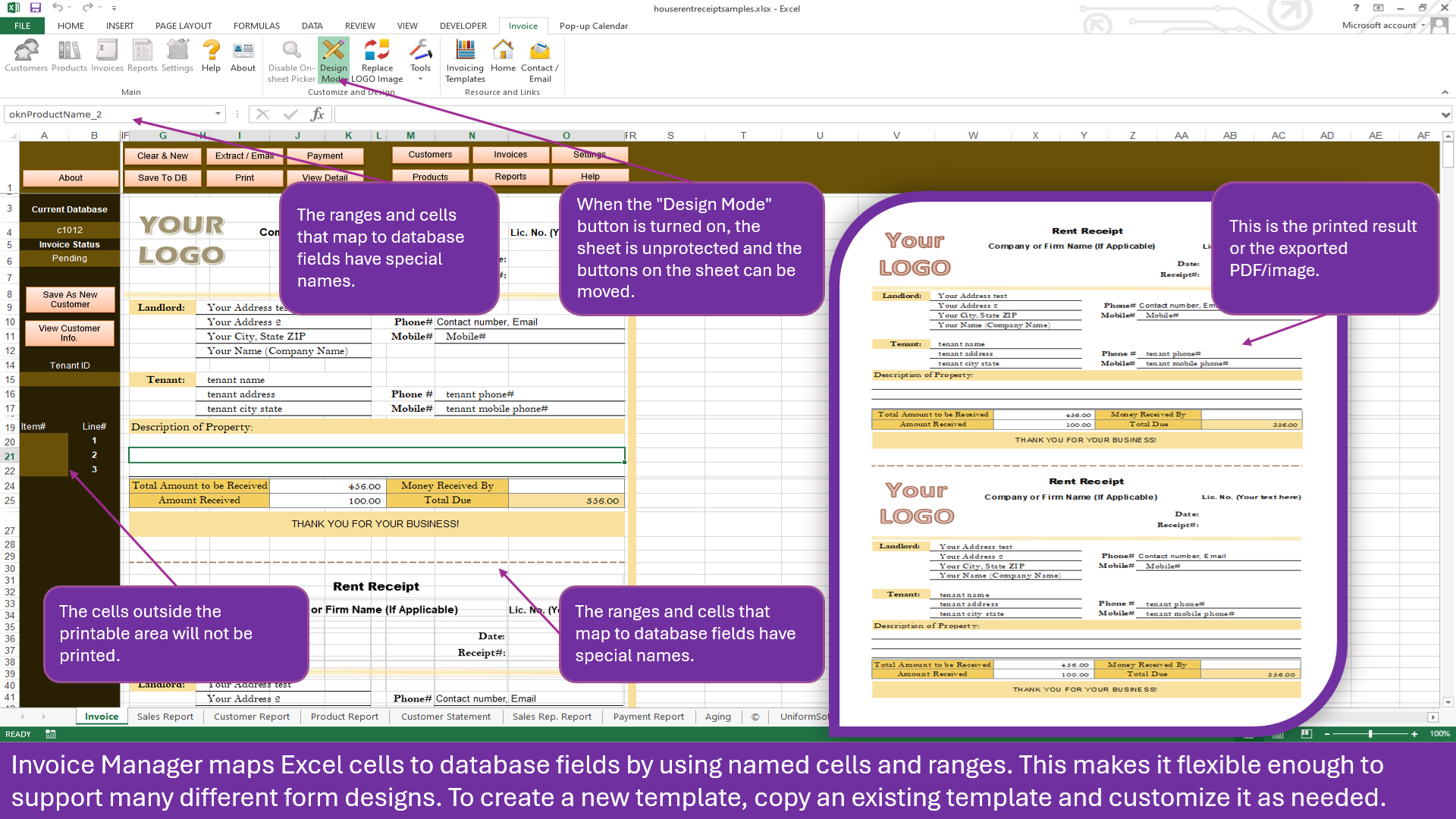Click the zoom slider handle
Image resolution: width=1456 pixels, height=819 pixels.
point(1370,734)
